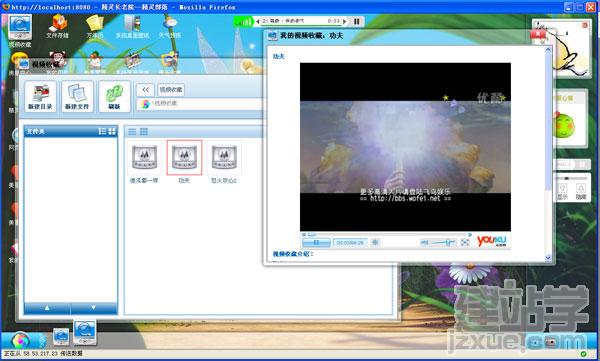Click up arrow at folder panel bottom
The image size is (600, 361).
click(x=47, y=307)
